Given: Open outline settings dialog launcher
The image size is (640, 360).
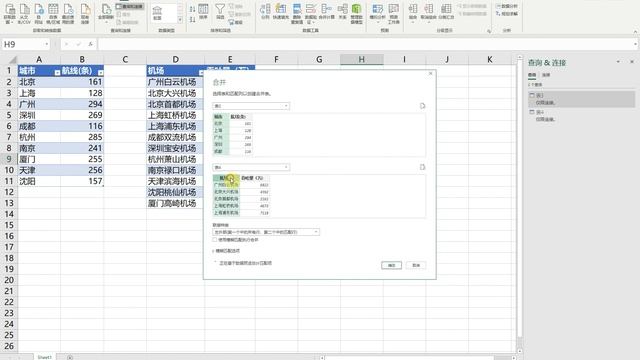Looking at the screenshot, I should pyautogui.click(x=489, y=31).
